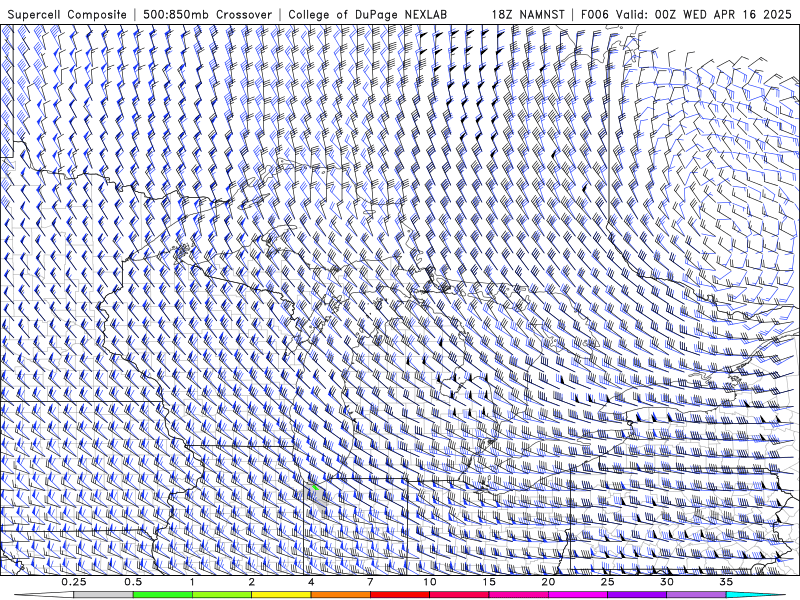Screen dimensions: 800x600
Task: Click the "F006" forecast hour text
Action: point(595,14)
